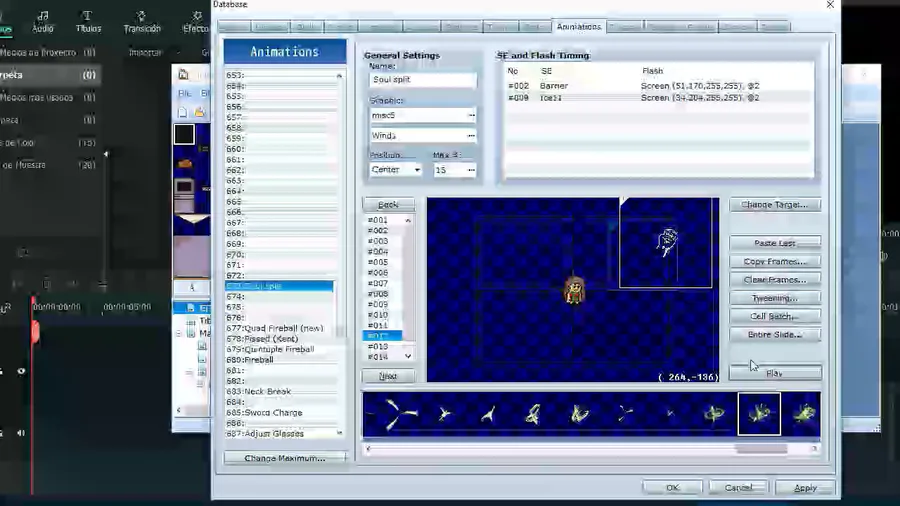The height and width of the screenshot is (506, 900).
Task: Open the Max # ellipsis button beside 15
Action: coord(471,170)
